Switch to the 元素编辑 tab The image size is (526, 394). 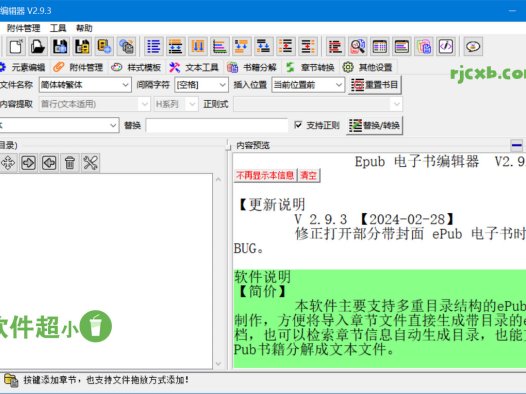23,67
